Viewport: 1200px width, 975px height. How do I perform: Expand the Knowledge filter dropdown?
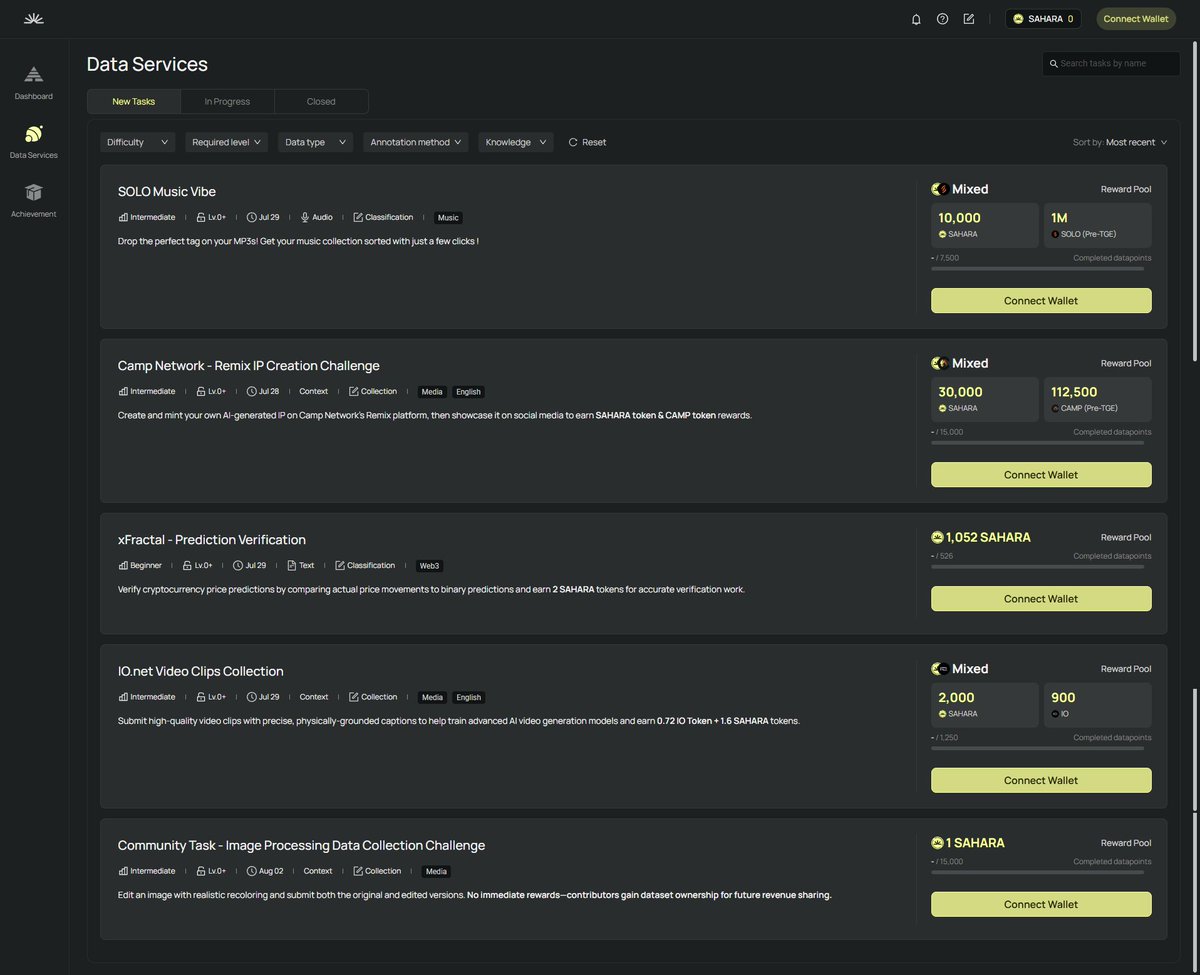tap(516, 142)
